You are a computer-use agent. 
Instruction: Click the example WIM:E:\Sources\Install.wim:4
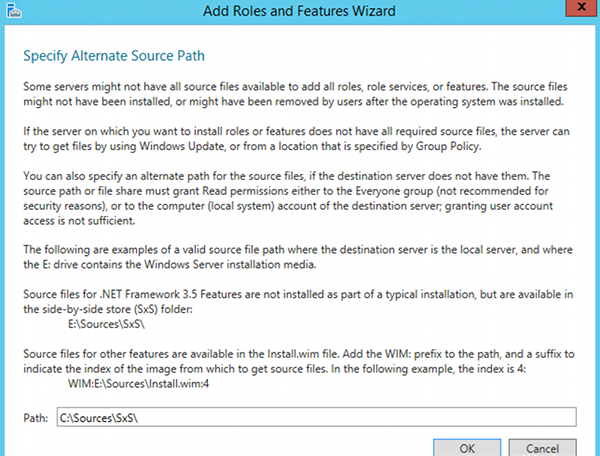coord(139,384)
